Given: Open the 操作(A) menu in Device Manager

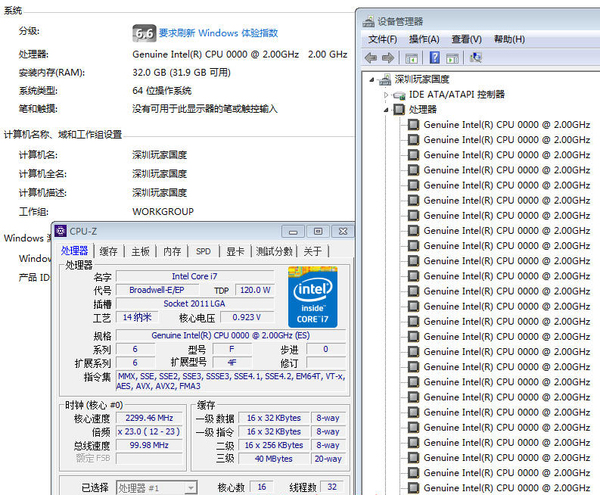Looking at the screenshot, I should (x=424, y=39).
